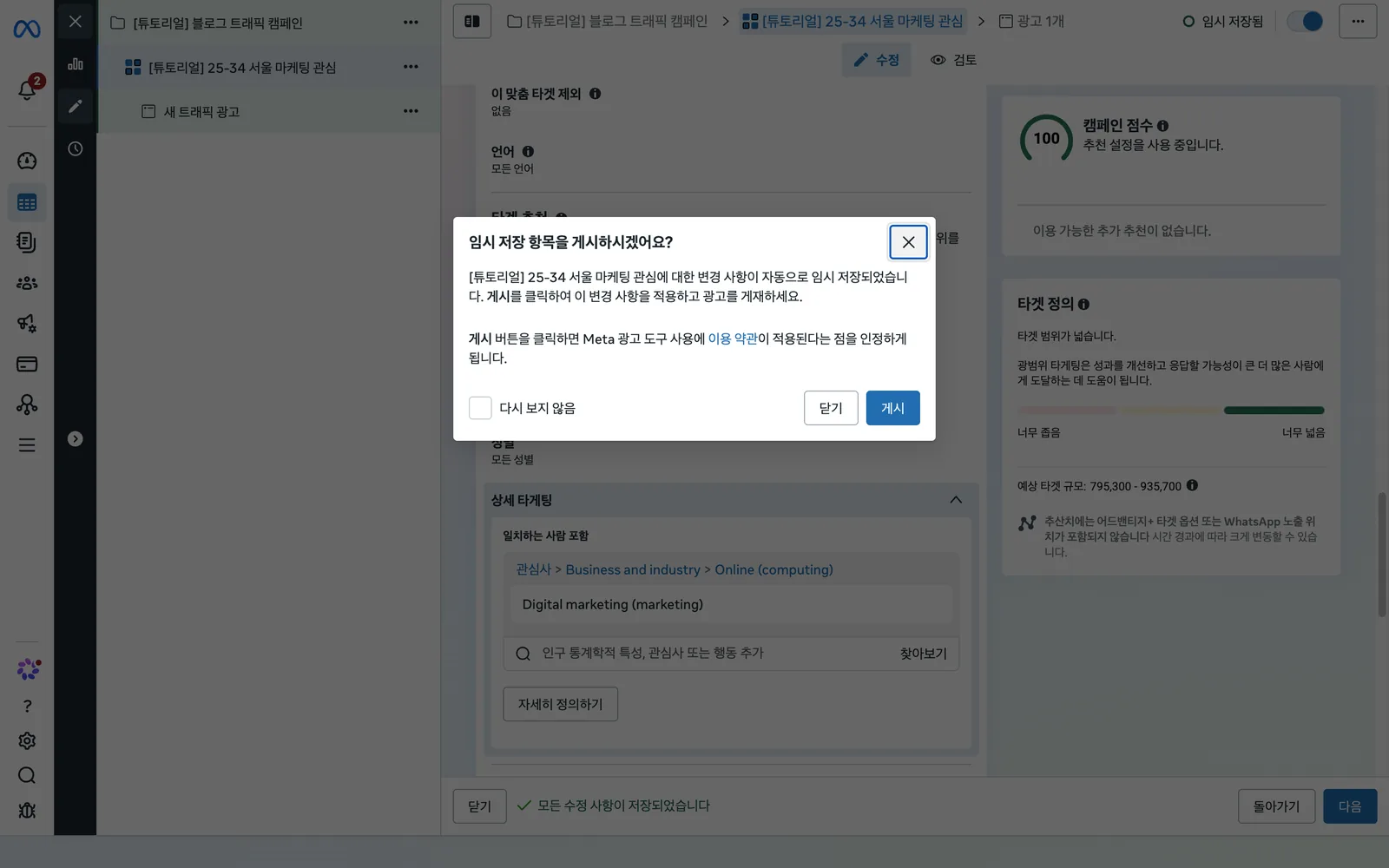Switch to the 수정 tab
The width and height of the screenshot is (1389, 868).
(876, 60)
